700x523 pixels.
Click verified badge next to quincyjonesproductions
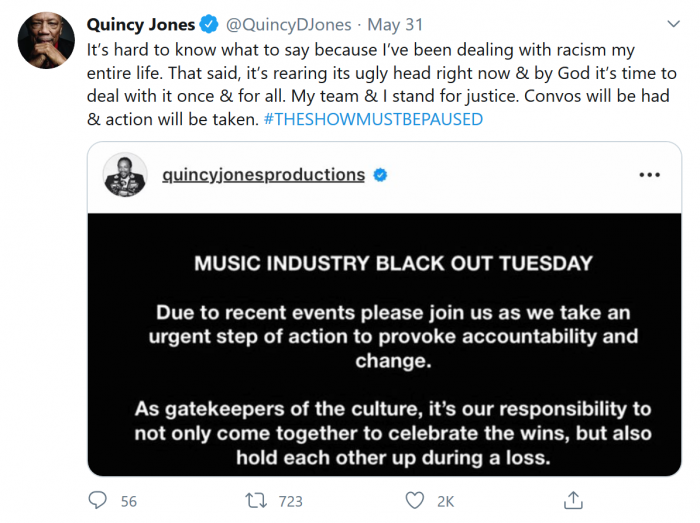[x=381, y=175]
